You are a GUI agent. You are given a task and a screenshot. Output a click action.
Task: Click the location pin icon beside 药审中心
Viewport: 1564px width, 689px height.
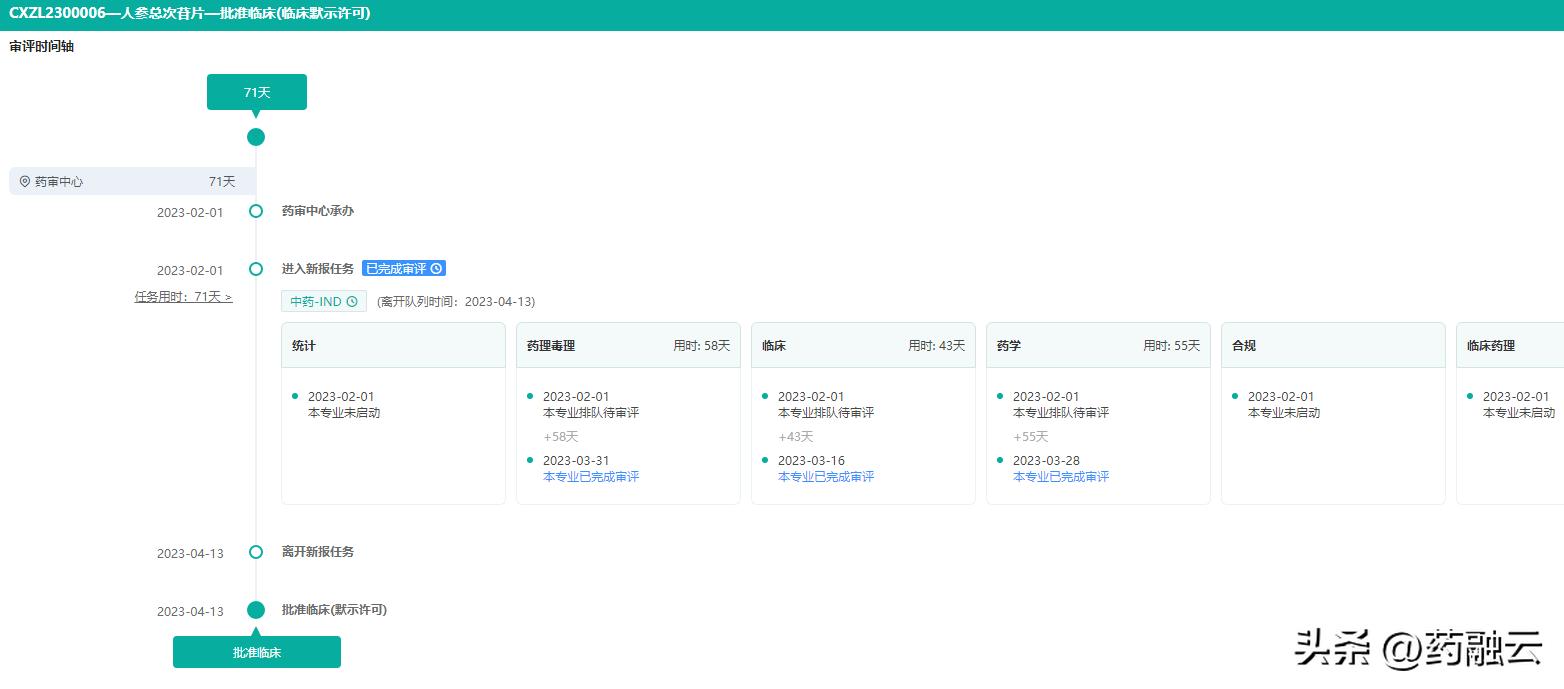[26, 181]
